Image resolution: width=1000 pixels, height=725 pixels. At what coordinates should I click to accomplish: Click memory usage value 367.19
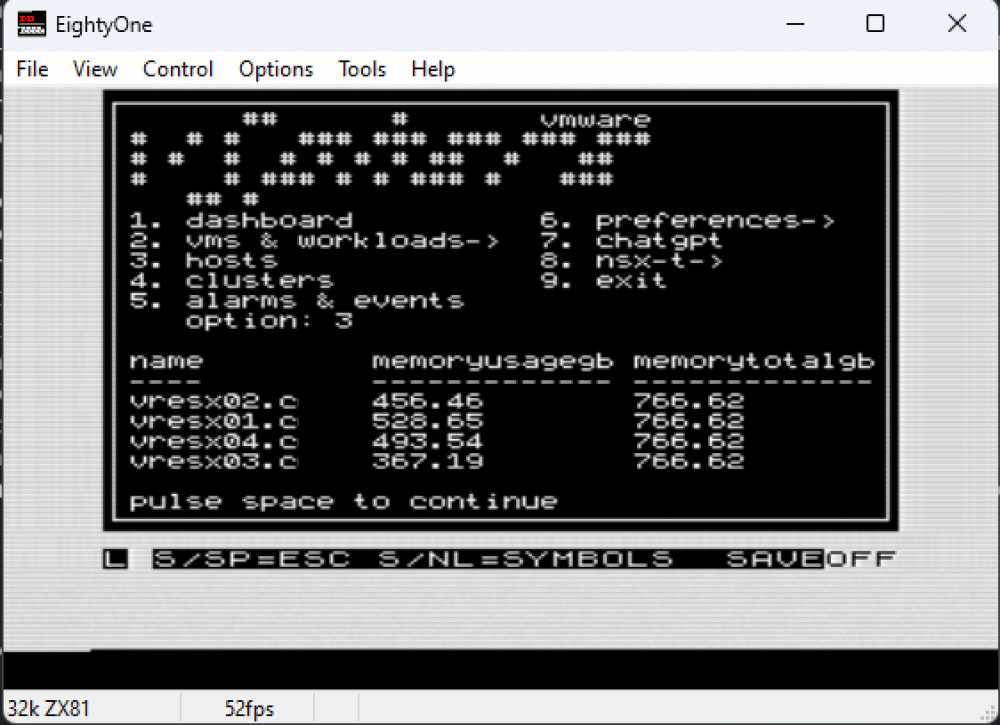[x=427, y=461]
